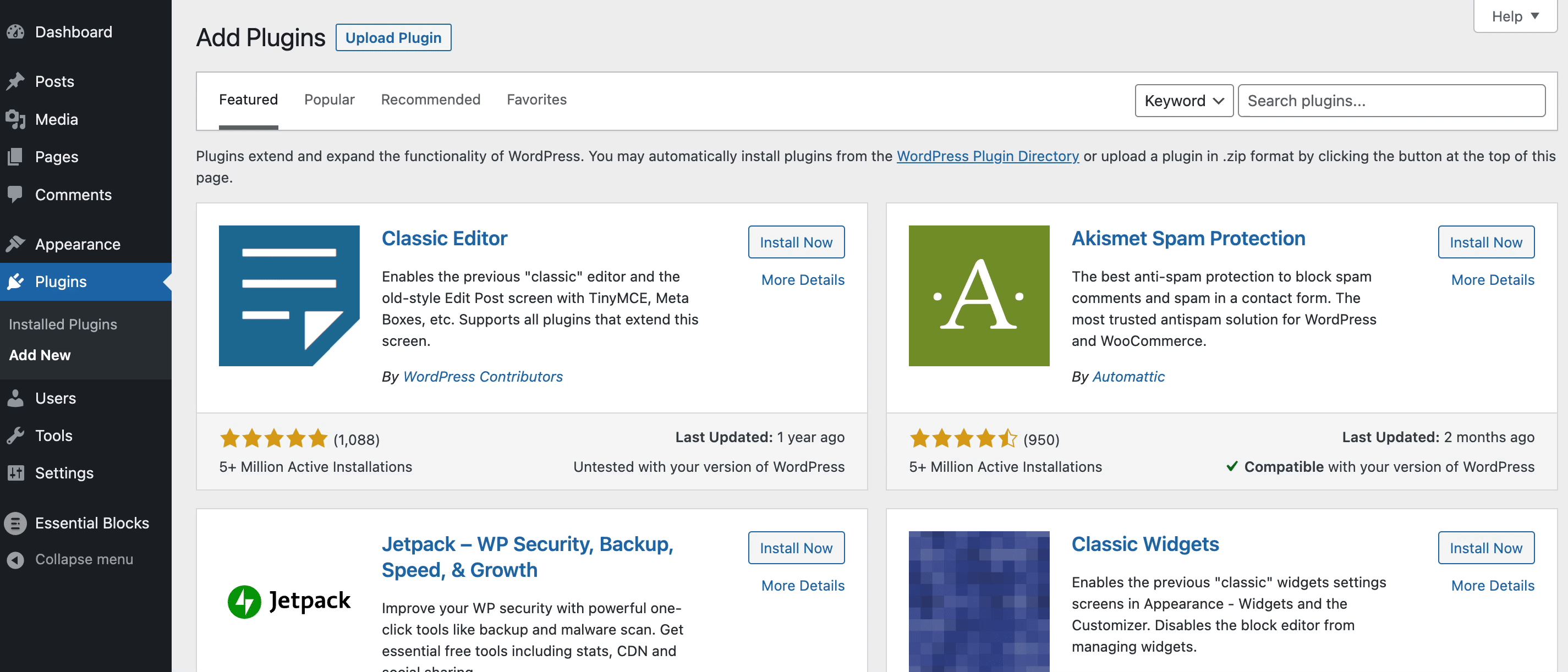Open the WordPress Contributors author link
This screenshot has width=1568, height=672.
[483, 377]
